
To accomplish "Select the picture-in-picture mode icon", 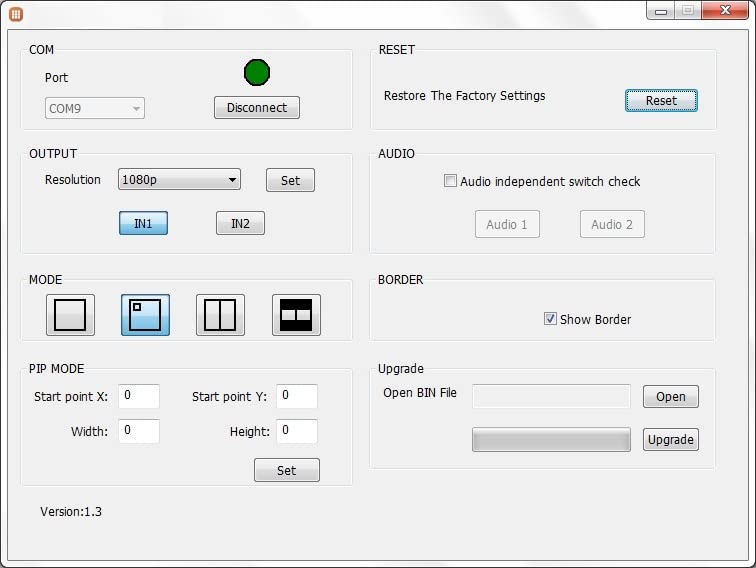I will [x=146, y=315].
